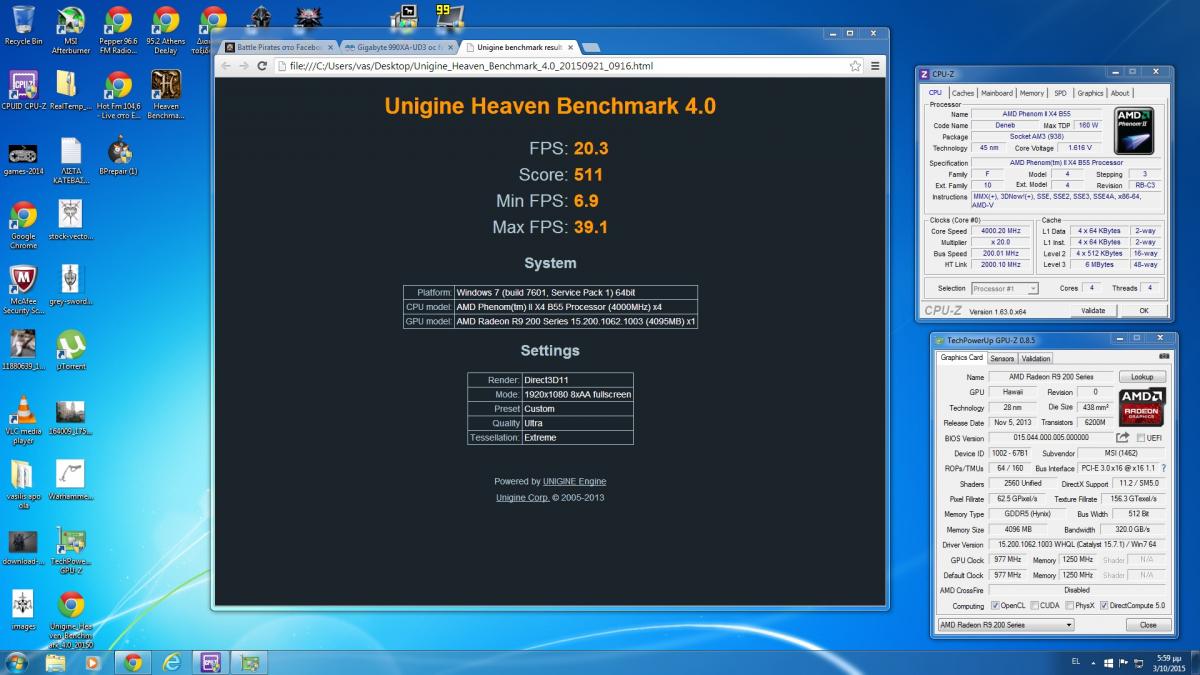Switch to the Mainboard tab in CPU-Z

pyautogui.click(x=996, y=93)
